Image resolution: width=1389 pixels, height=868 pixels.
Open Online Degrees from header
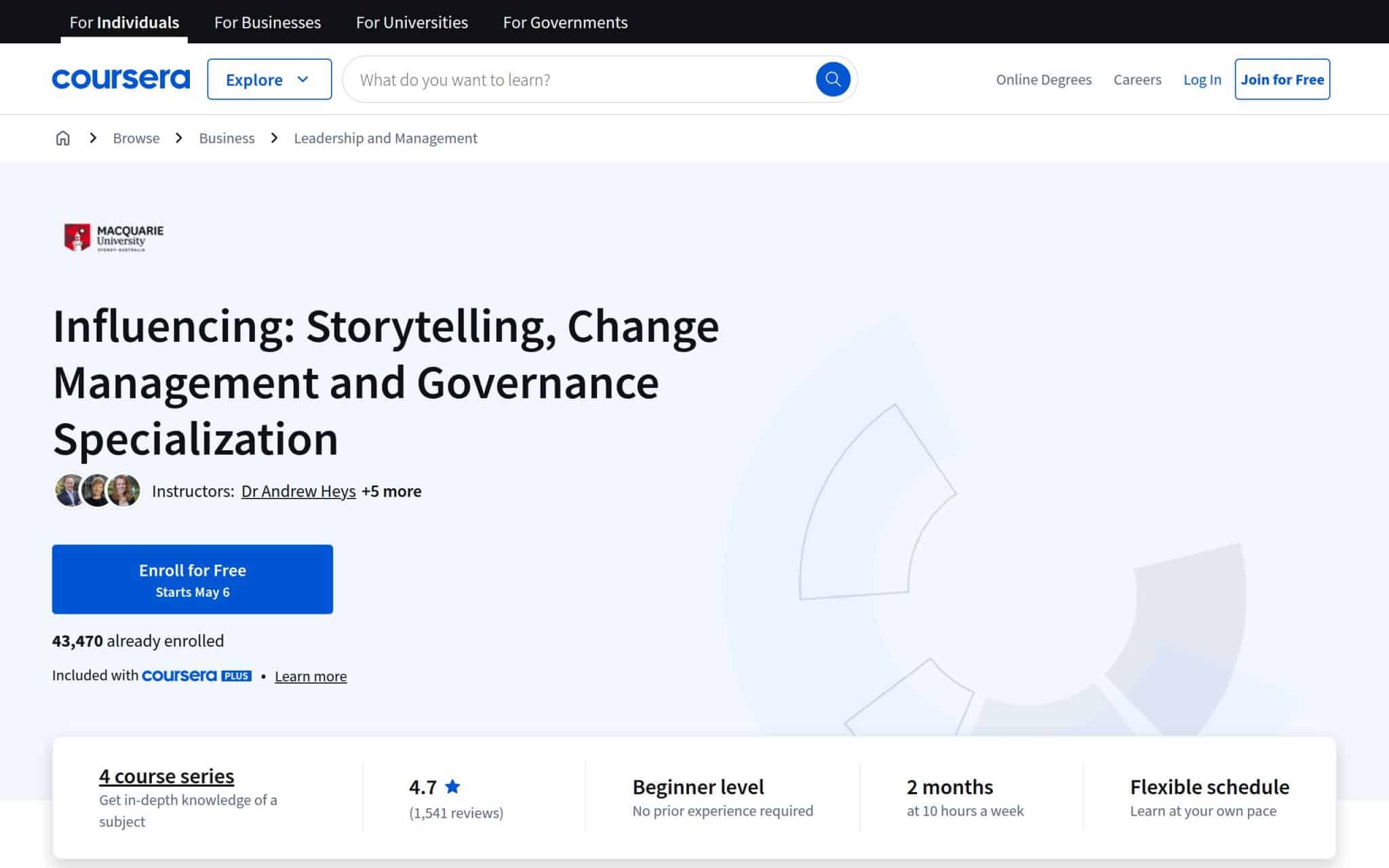pyautogui.click(x=1044, y=79)
